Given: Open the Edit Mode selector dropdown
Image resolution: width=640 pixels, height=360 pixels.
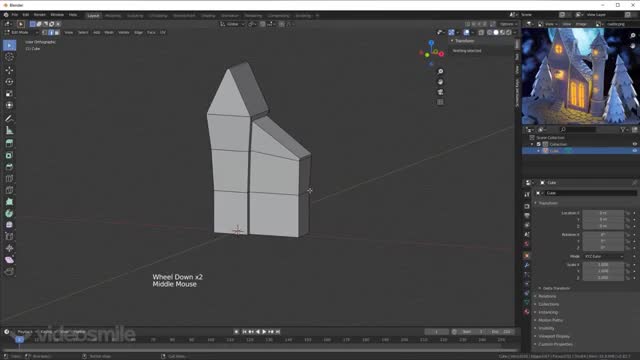Looking at the screenshot, I should point(21,32).
